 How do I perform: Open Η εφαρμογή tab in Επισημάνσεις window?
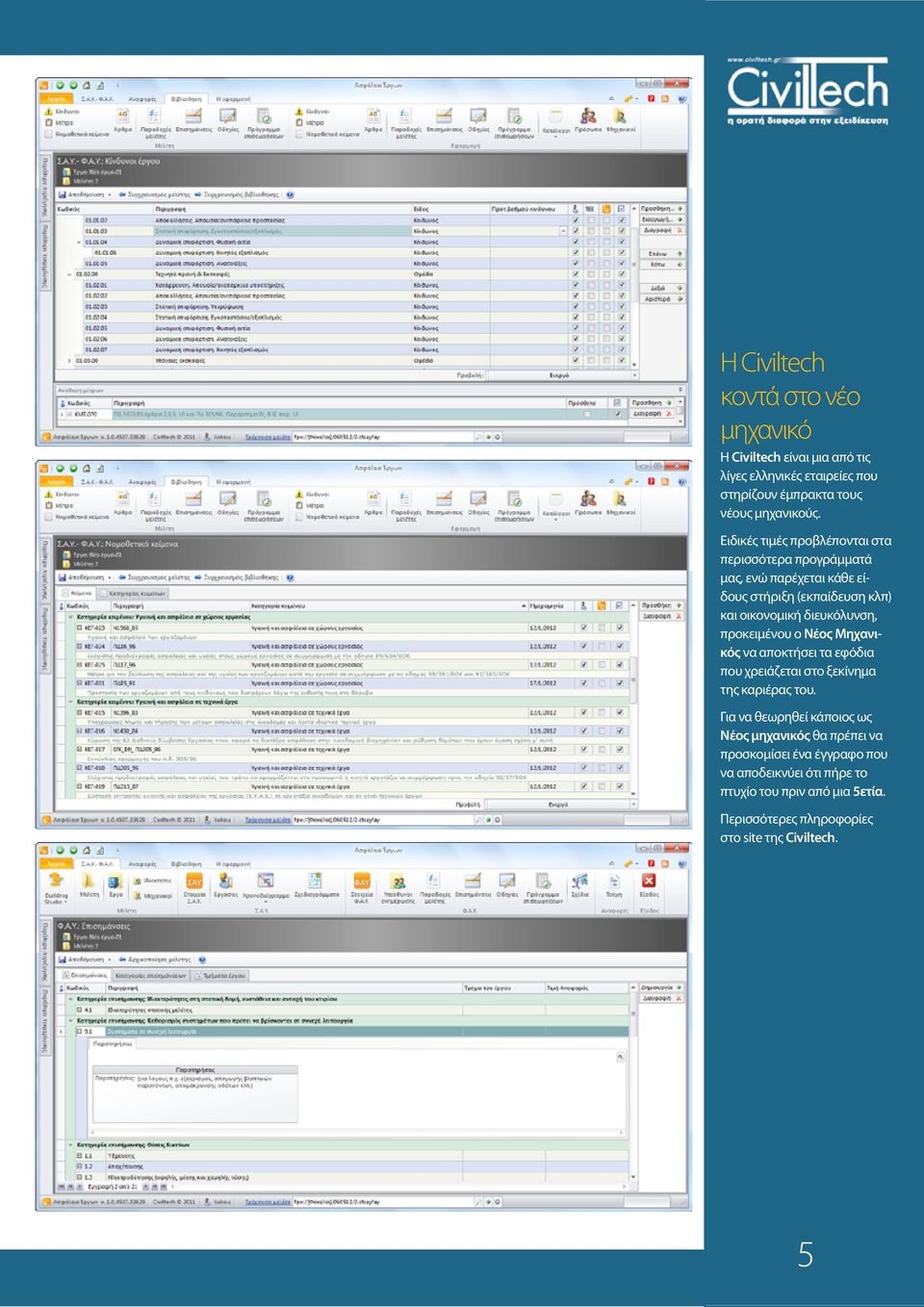[233, 864]
